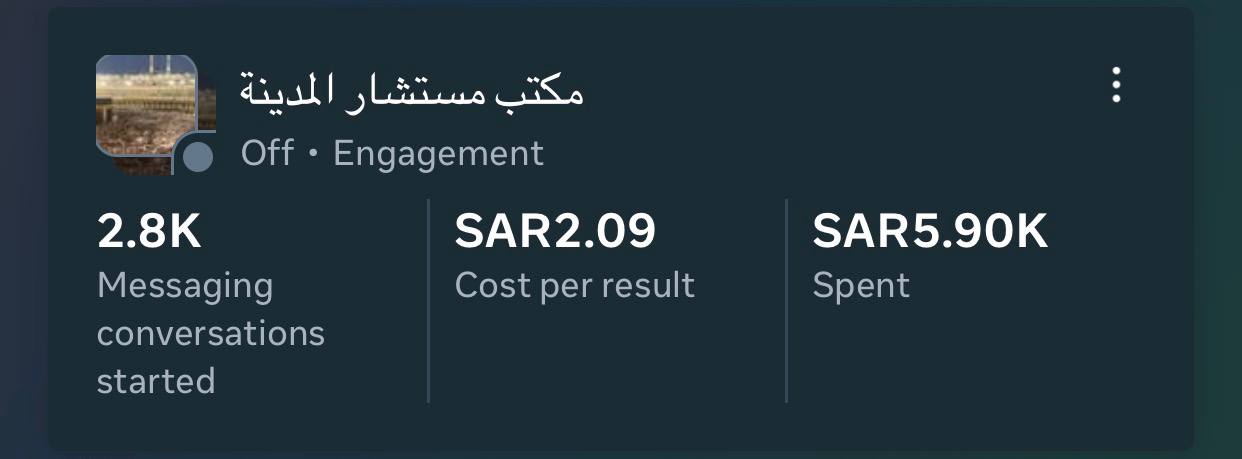Click the 2.8K results value
The image size is (1242, 459).
click(x=149, y=232)
